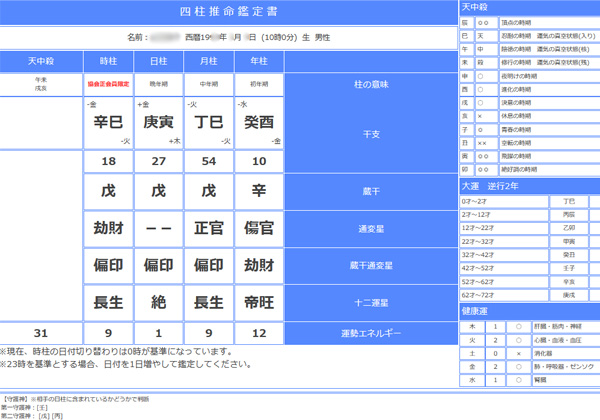The image size is (600, 420).
Task: Click the 大運 逆行2年 heading
Action: tap(530, 186)
